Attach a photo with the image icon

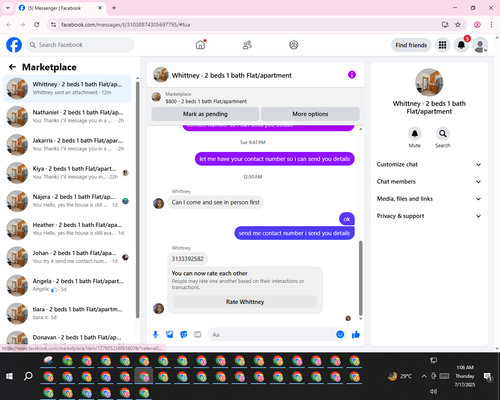click(170, 334)
